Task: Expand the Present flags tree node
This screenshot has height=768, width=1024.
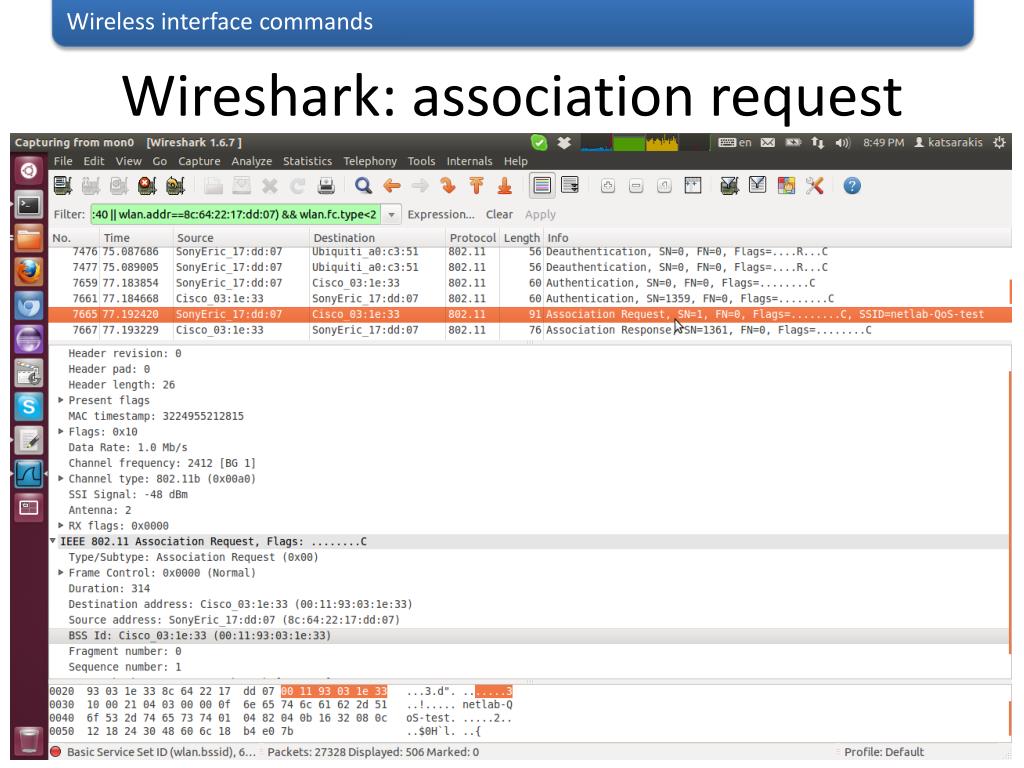Action: click(61, 400)
